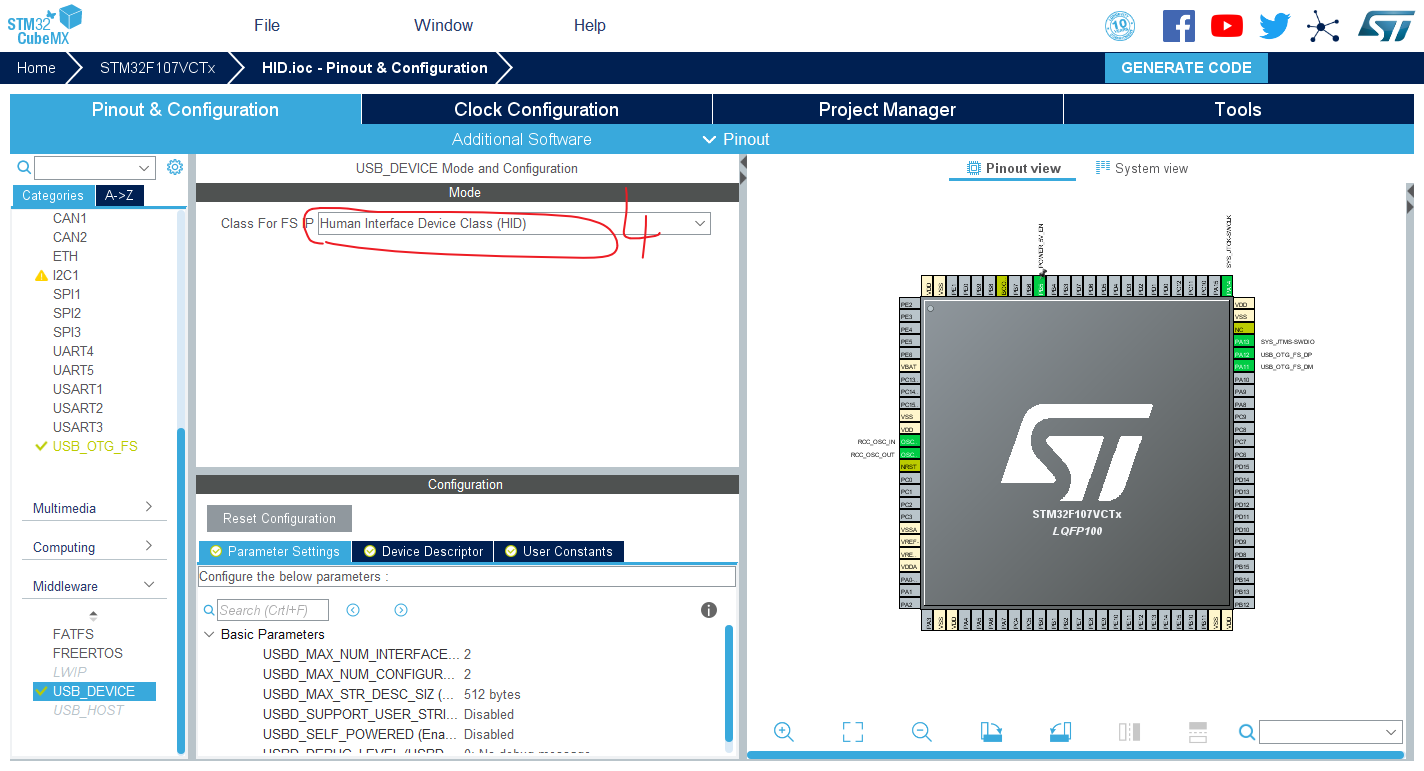This screenshot has width=1424, height=771.
Task: Open the Pinout menu chevron
Action: point(710,139)
